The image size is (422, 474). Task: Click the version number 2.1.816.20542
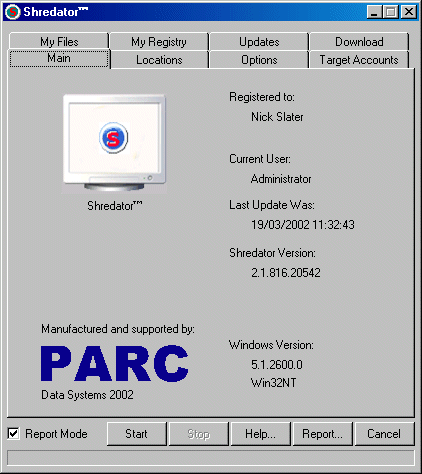286,273
